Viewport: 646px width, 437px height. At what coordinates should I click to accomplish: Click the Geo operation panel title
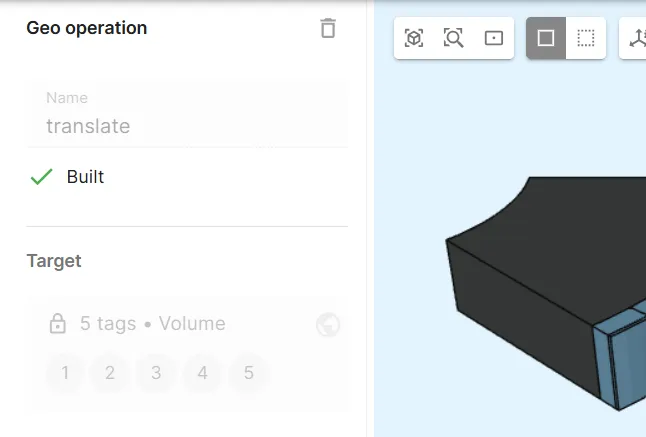click(86, 28)
